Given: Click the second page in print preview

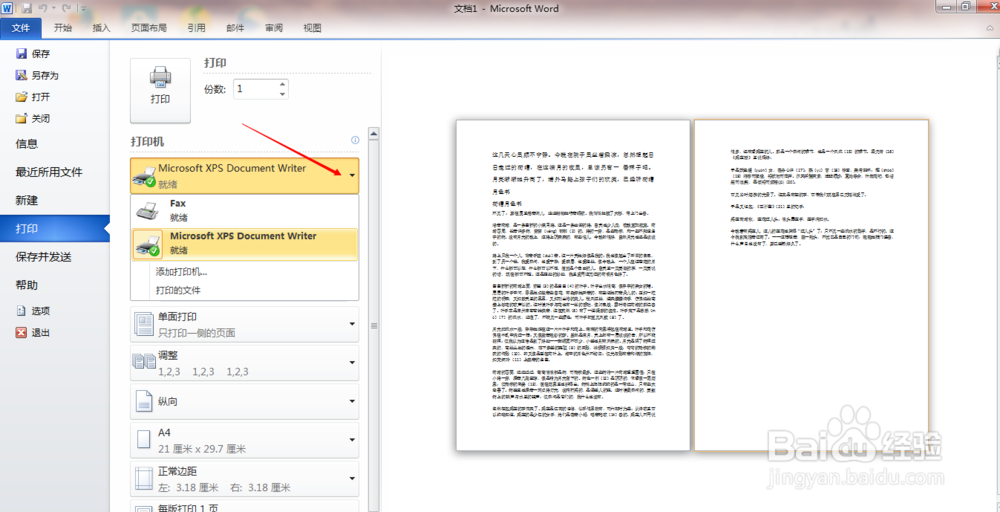Looking at the screenshot, I should pyautogui.click(x=811, y=285).
